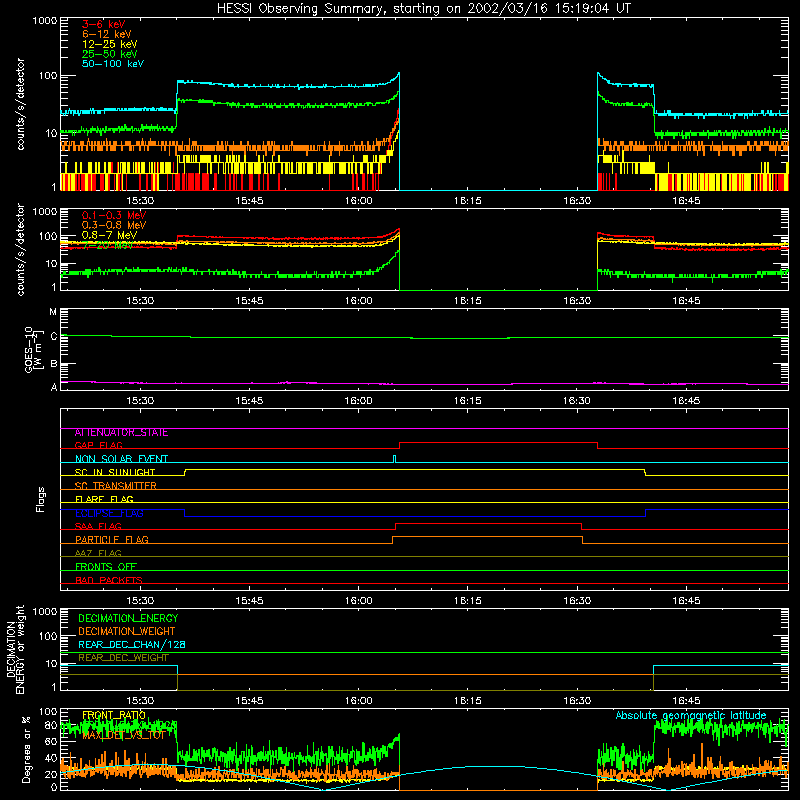800x800 pixels.
Task: Click 16:30 tick below the MeV count panel
Action: [577, 301]
